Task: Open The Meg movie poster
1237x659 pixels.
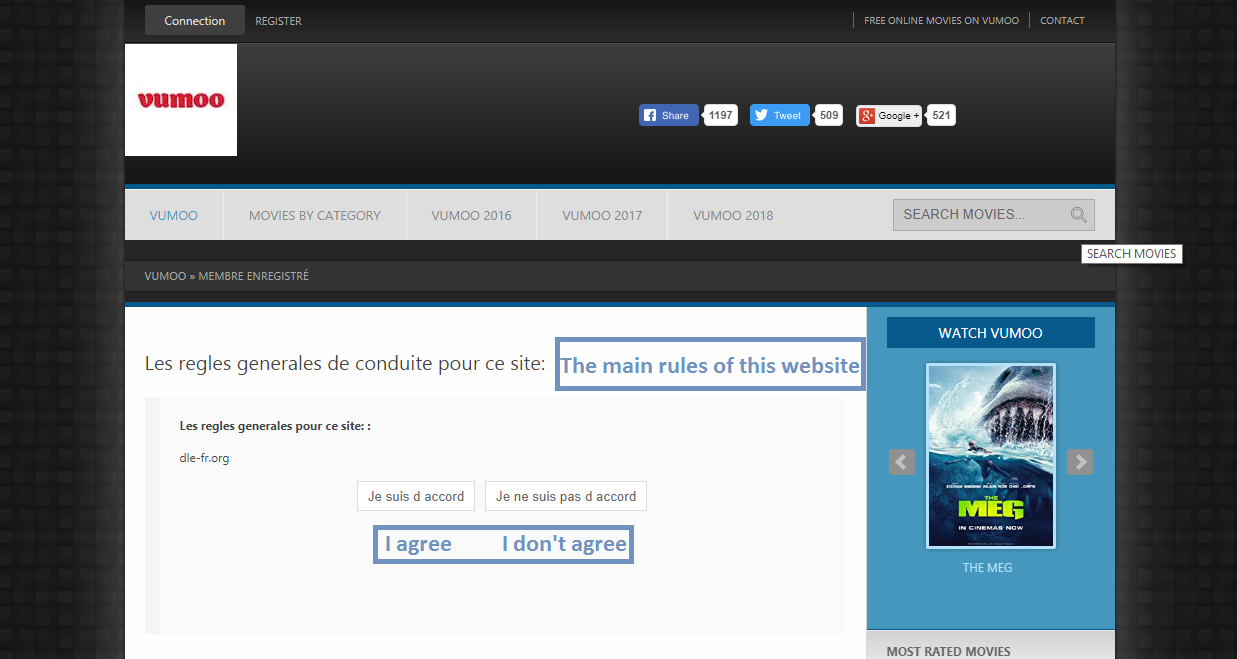Action: 991,456
